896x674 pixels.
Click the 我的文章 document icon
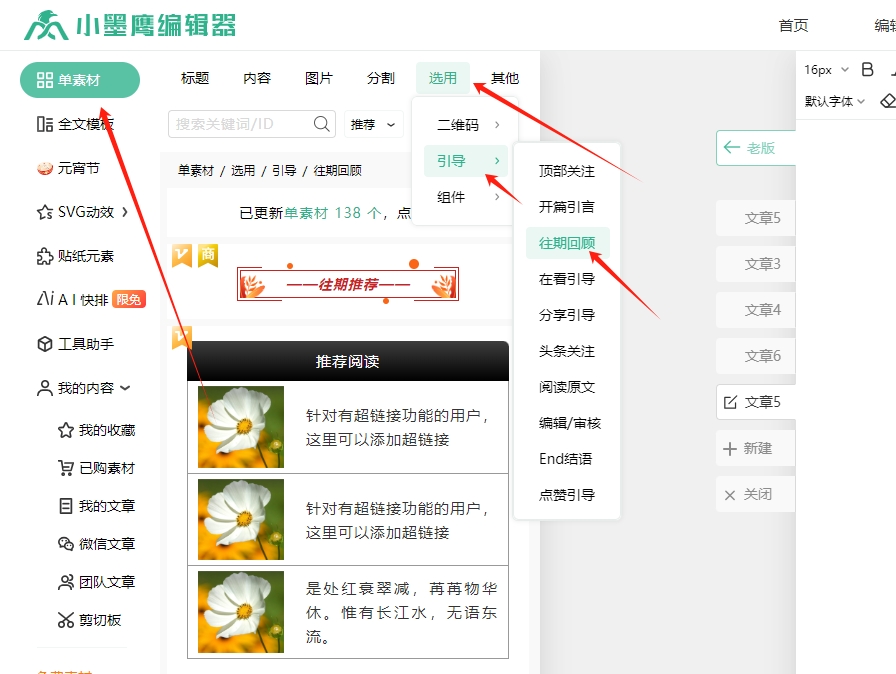(66, 506)
